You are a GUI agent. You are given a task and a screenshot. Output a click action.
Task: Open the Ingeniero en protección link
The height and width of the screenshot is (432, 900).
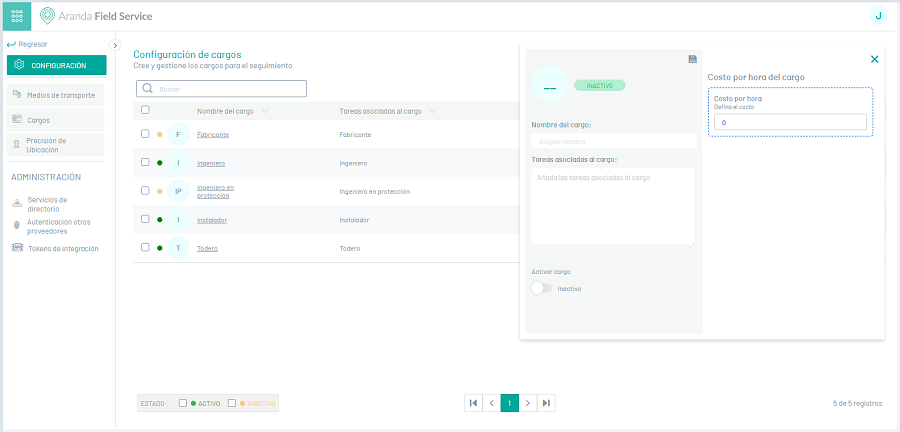click(215, 191)
